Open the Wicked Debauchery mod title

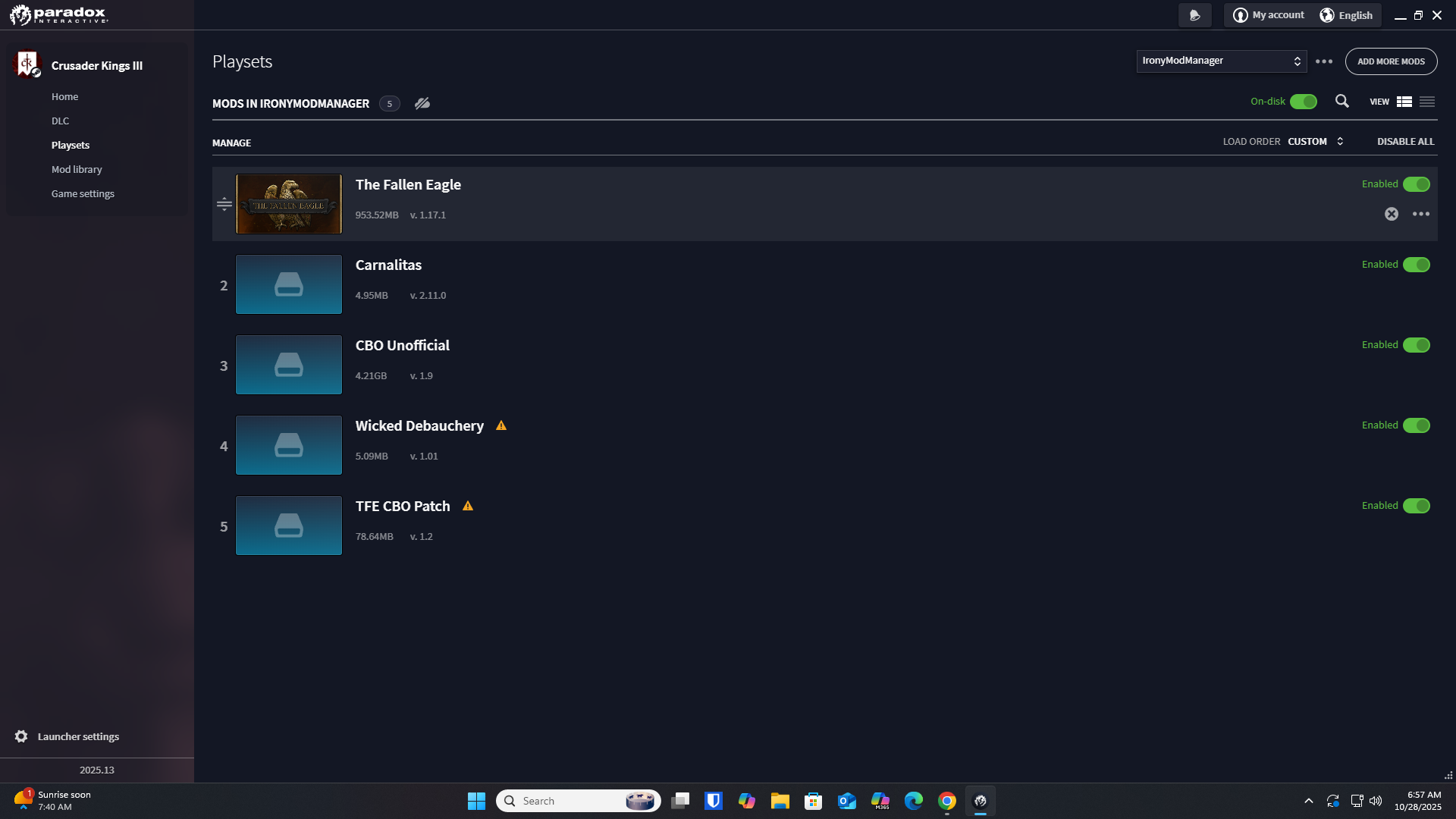click(x=419, y=426)
